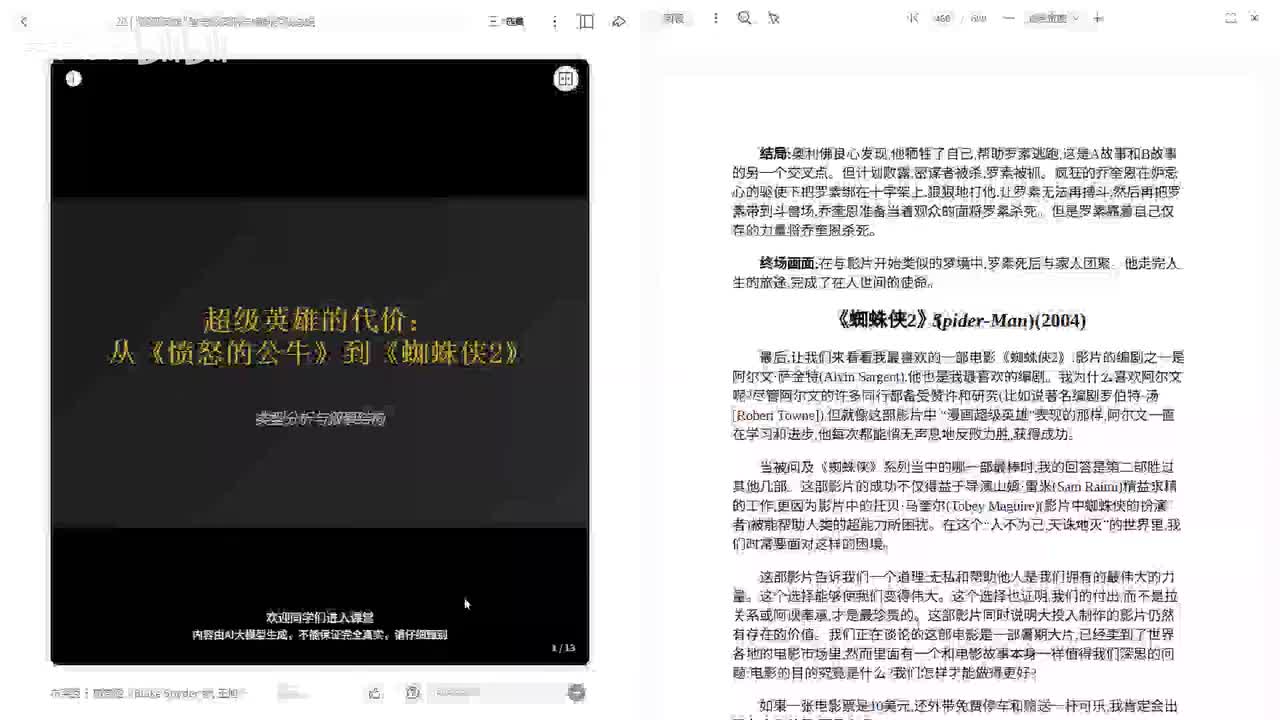1280x720 pixels.
Task: Click the bold label 结局 in the document
Action: click(774, 154)
